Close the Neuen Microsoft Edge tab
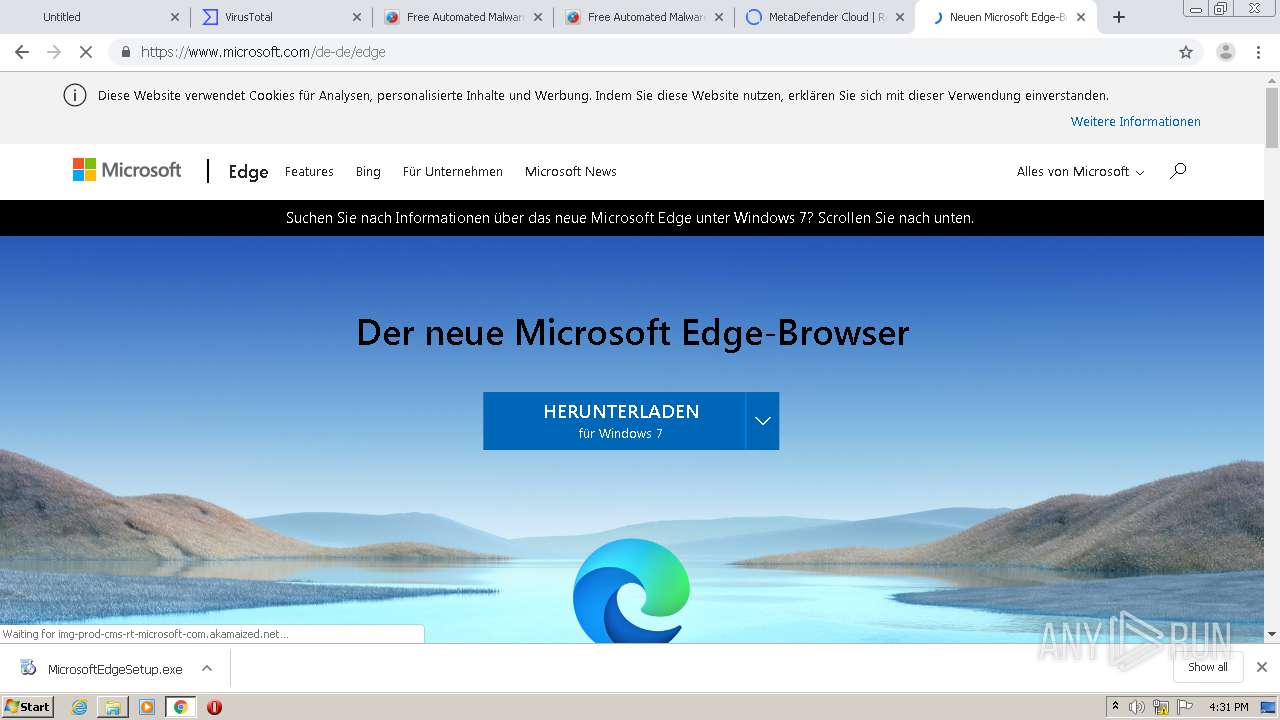Screen dimensions: 1280x720 click(x=1081, y=17)
